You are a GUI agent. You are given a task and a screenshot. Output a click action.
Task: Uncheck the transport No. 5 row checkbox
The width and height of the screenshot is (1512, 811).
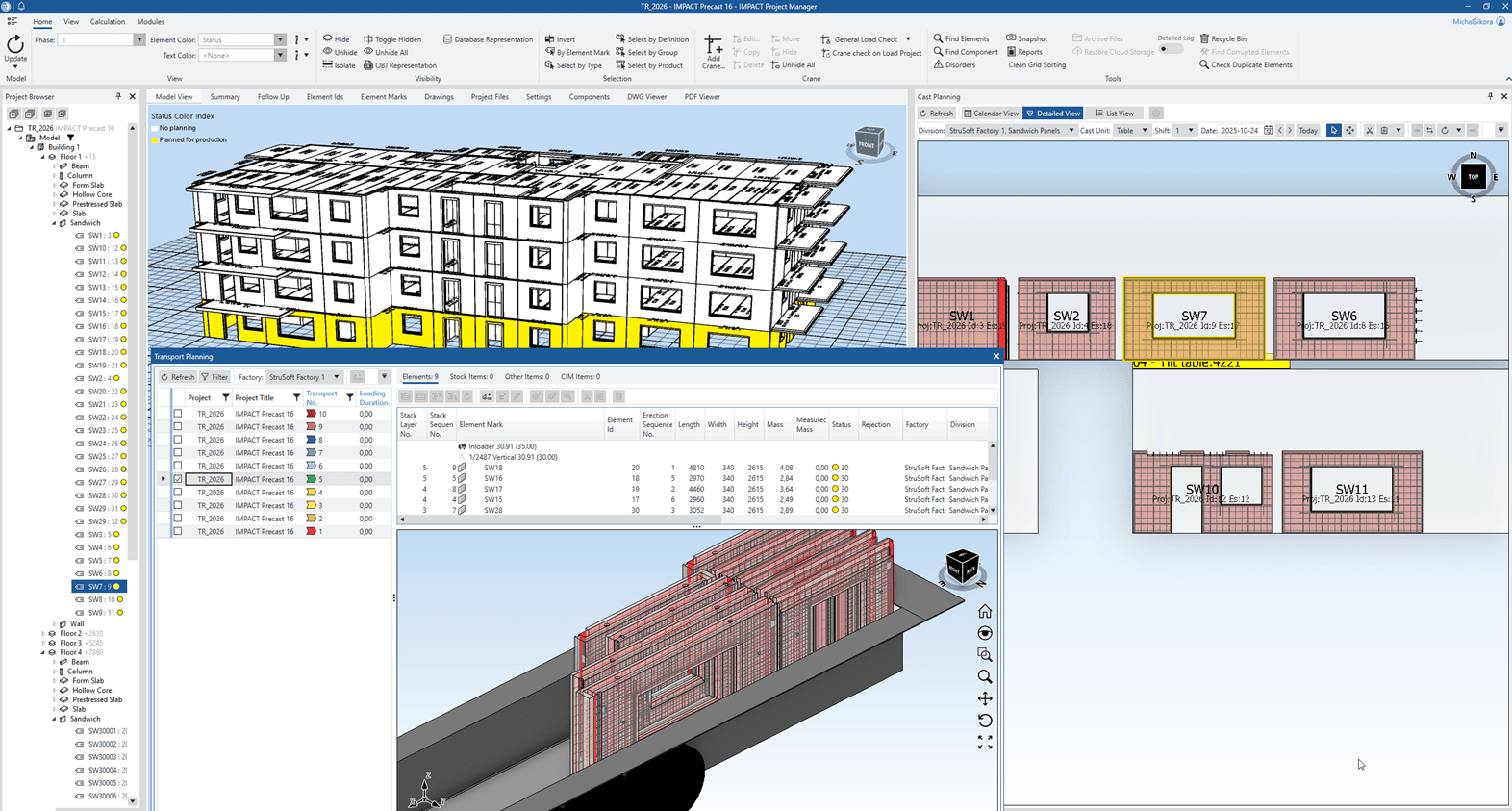[178, 479]
